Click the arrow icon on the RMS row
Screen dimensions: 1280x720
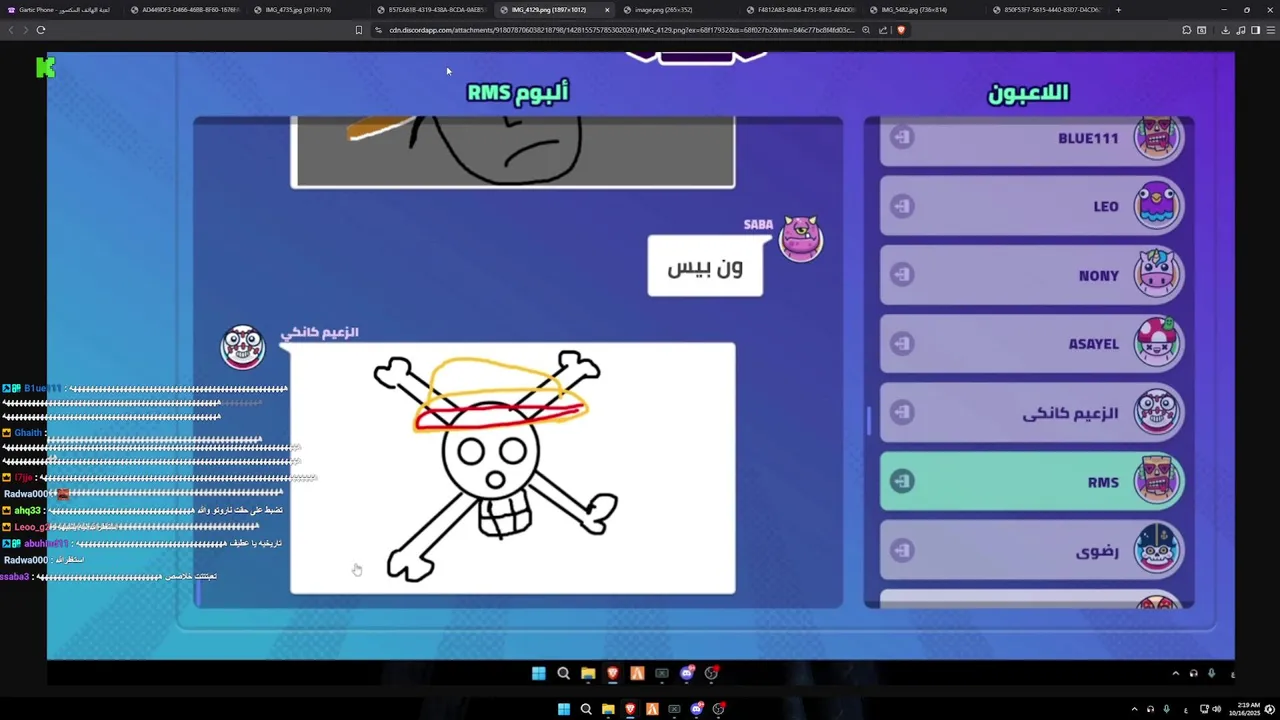(902, 482)
